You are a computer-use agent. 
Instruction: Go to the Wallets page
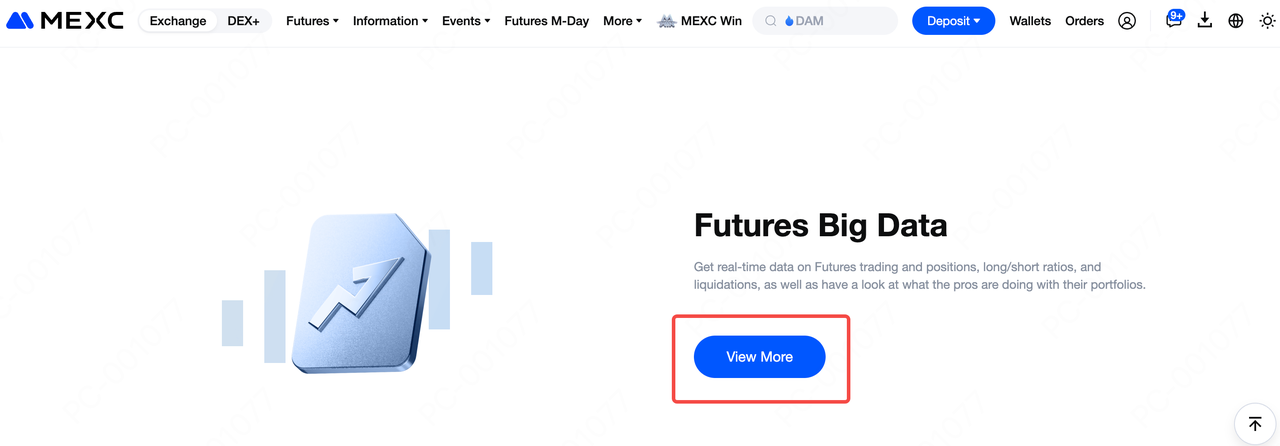point(1030,21)
